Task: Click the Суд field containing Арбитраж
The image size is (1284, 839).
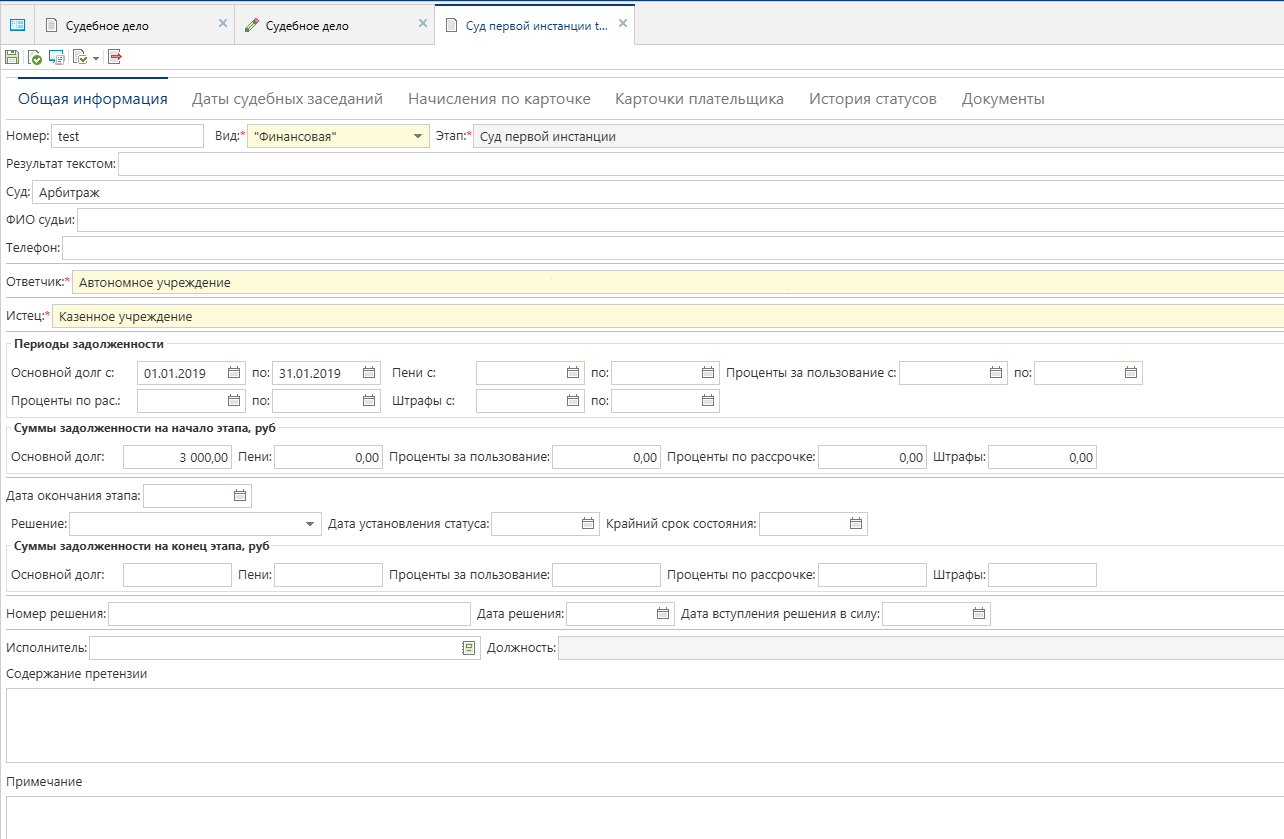Action: pos(658,192)
